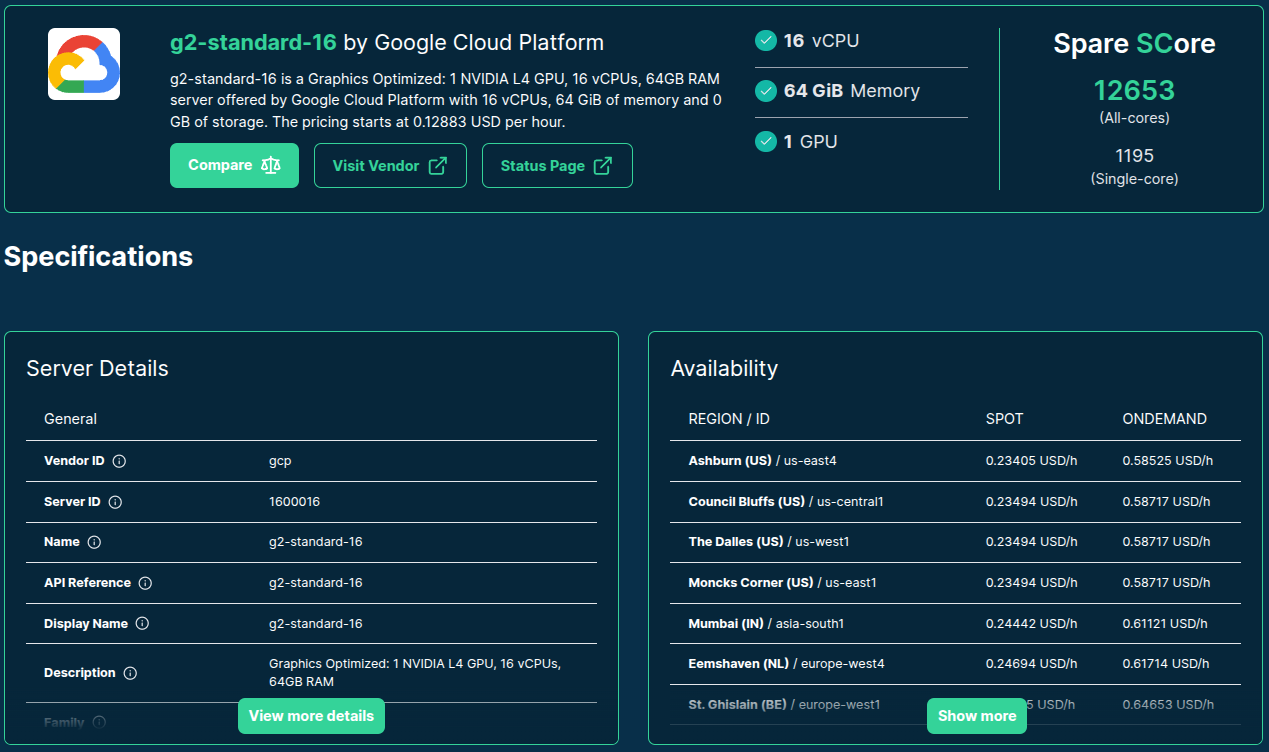Click the Compare button
The height and width of the screenshot is (752, 1269).
[234, 165]
